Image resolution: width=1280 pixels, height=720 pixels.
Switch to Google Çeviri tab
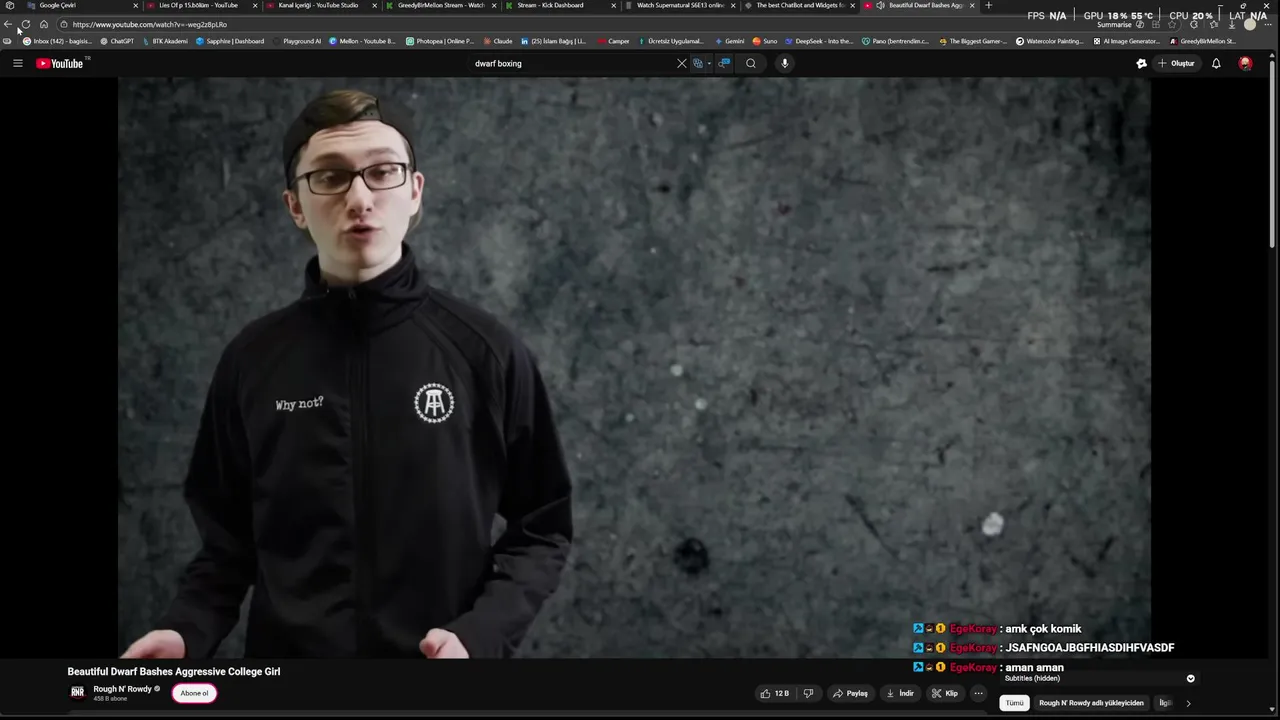80,5
